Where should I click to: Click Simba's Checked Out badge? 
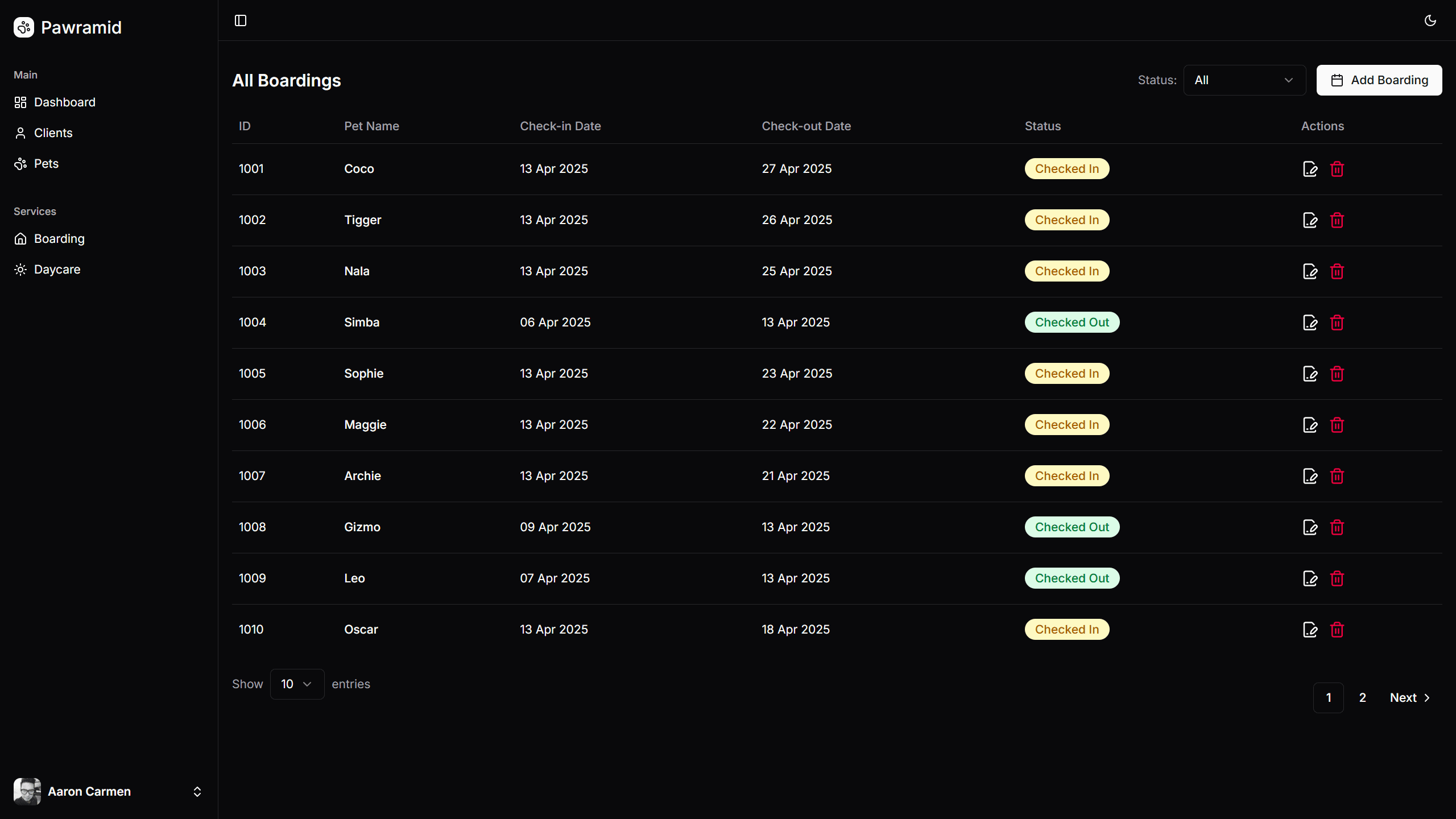pyautogui.click(x=1072, y=322)
